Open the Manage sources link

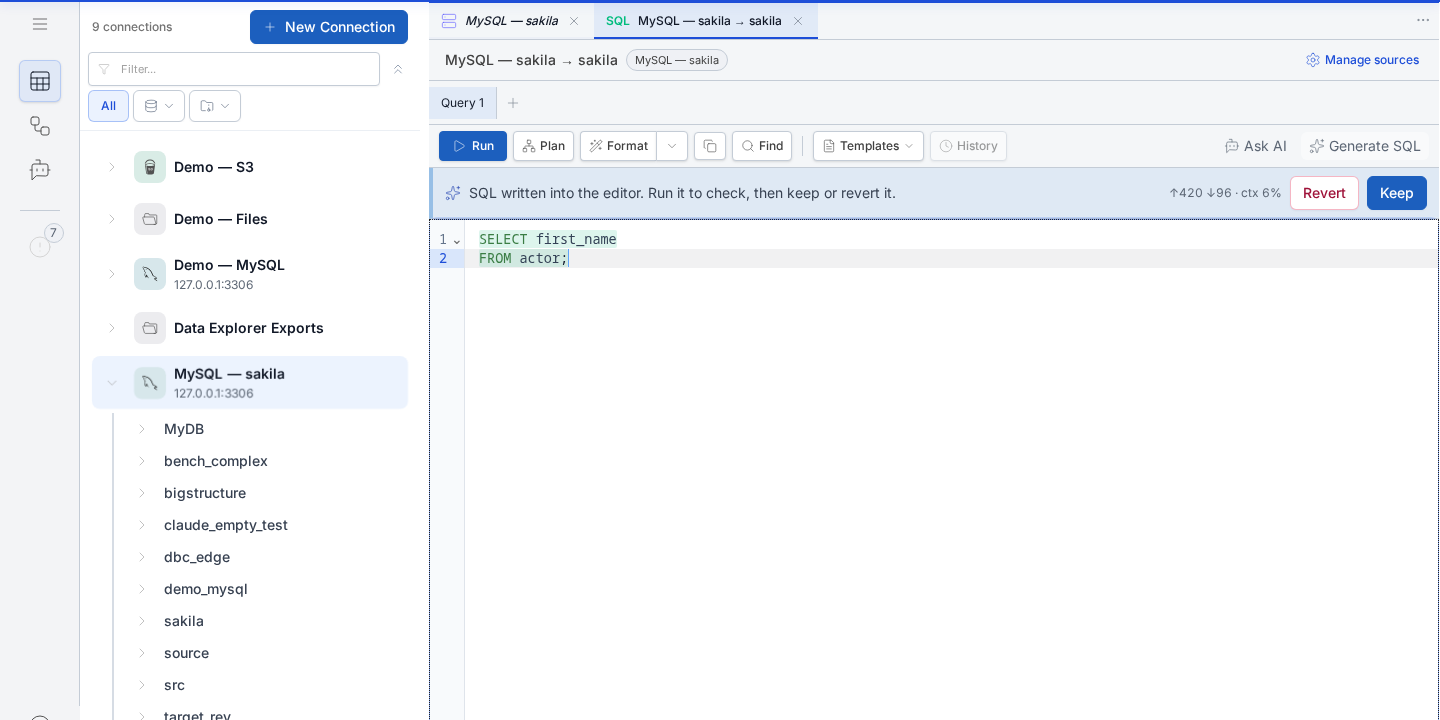click(x=1362, y=60)
